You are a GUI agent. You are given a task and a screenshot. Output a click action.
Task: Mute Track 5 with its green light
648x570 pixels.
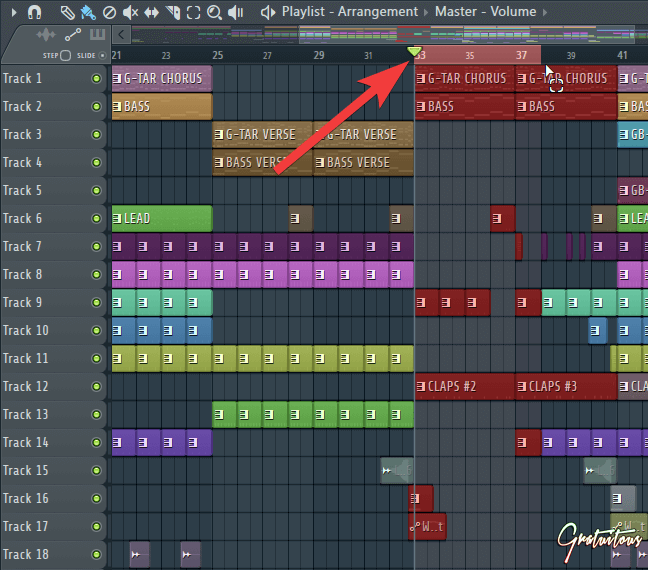point(96,191)
